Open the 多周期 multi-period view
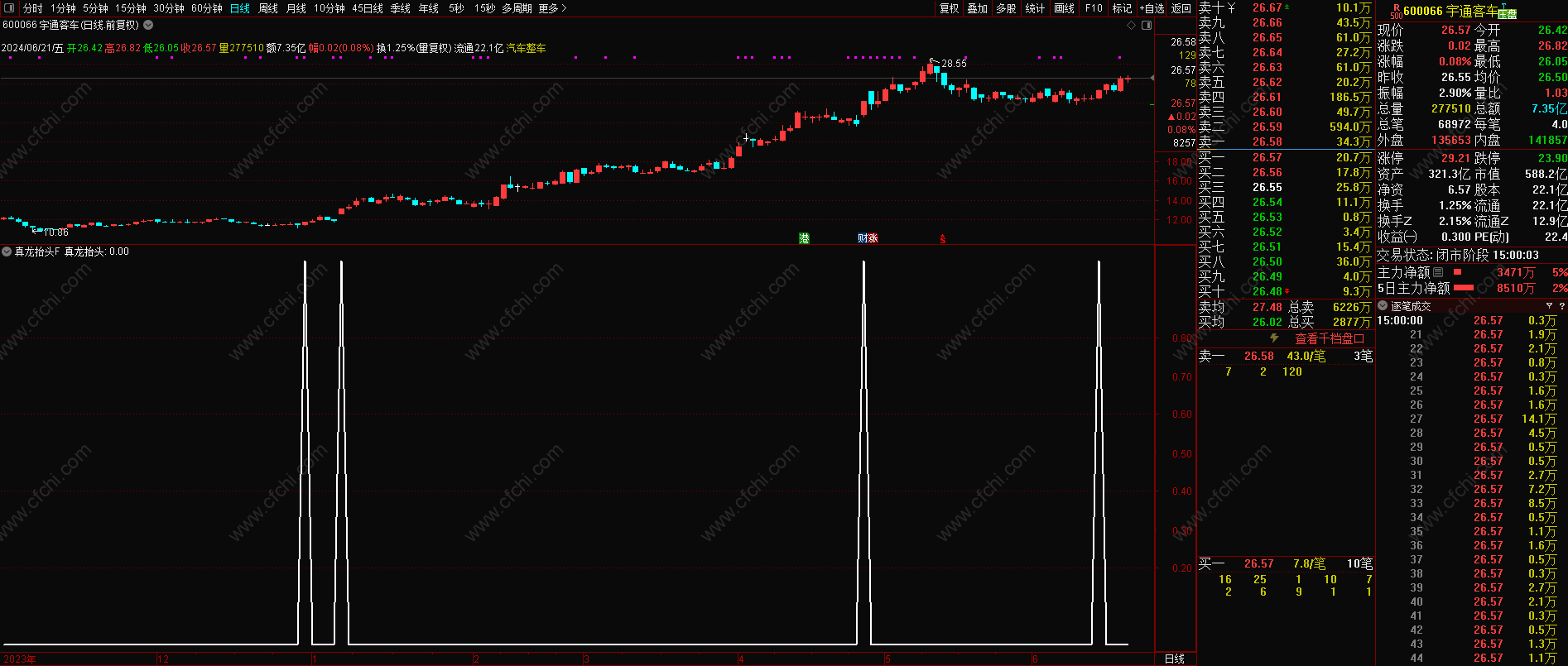Screen dimensions: 1568x666 click(517, 8)
